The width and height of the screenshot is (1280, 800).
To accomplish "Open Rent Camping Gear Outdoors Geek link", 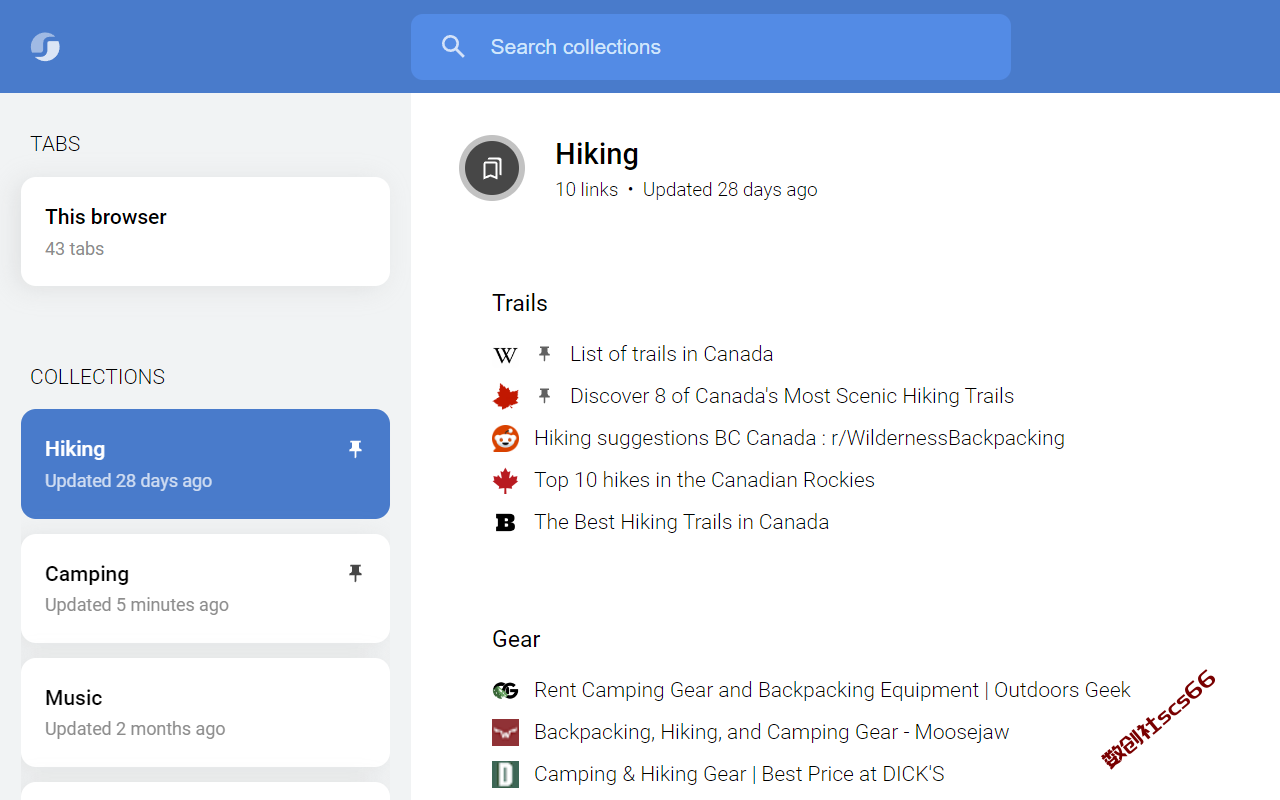I will tap(832, 690).
